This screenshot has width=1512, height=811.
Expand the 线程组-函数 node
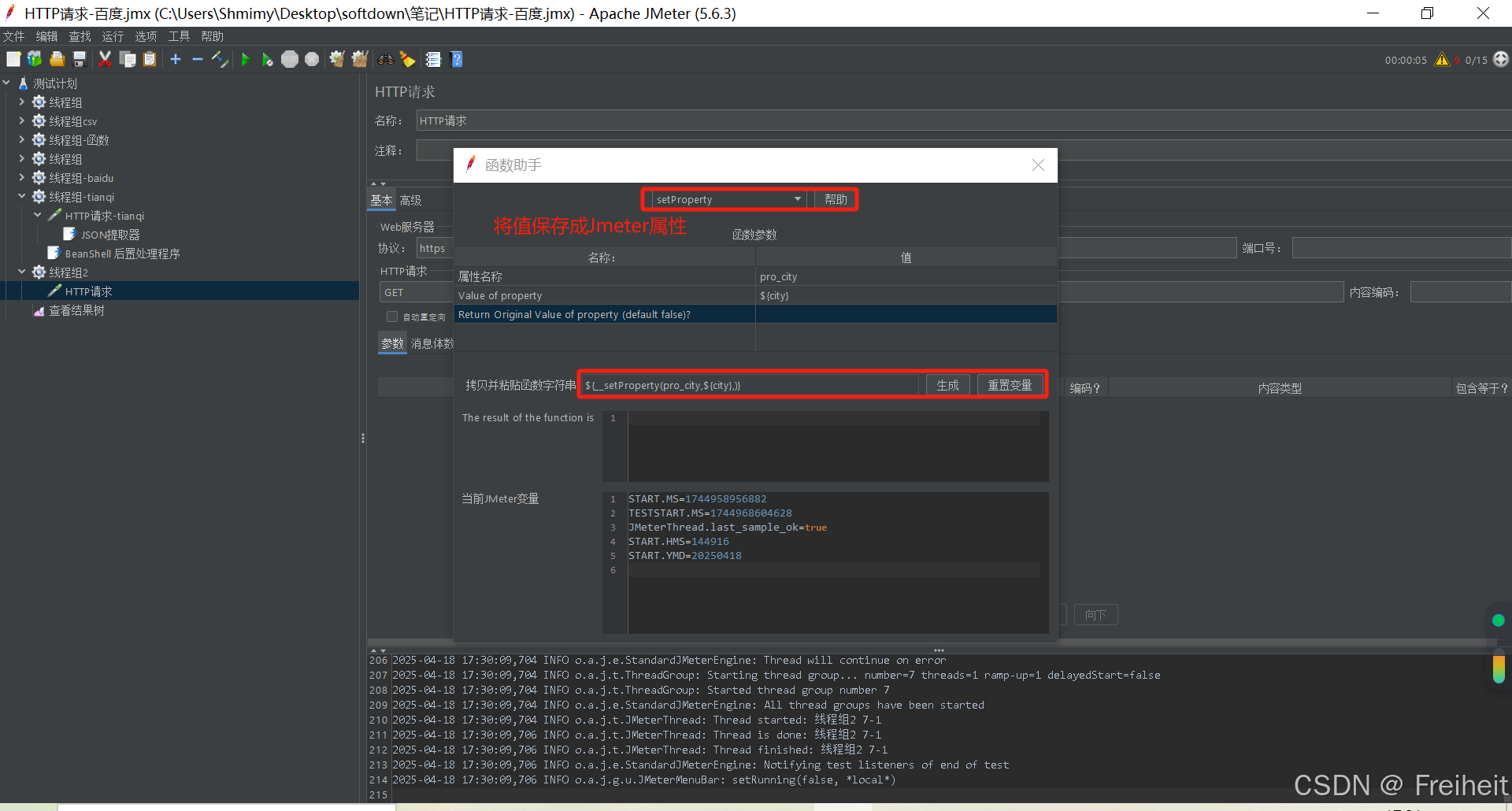pos(21,139)
